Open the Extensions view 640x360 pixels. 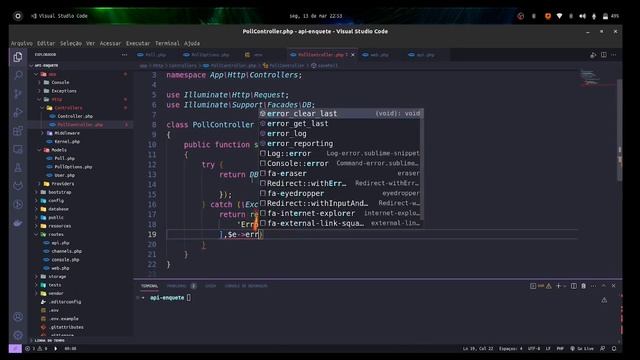(x=18, y=131)
